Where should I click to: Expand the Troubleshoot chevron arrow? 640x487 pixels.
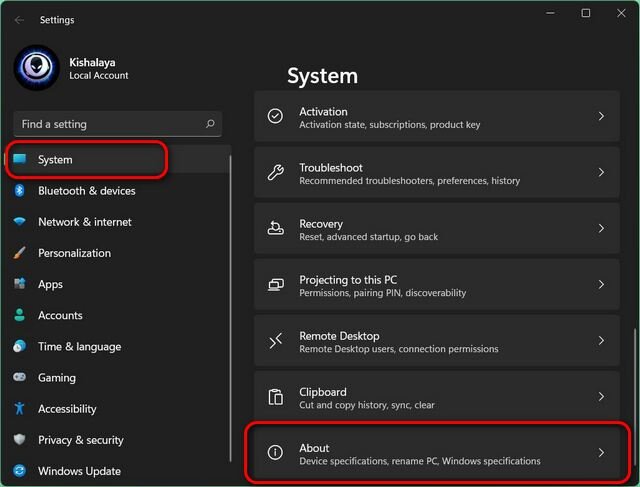click(601, 173)
